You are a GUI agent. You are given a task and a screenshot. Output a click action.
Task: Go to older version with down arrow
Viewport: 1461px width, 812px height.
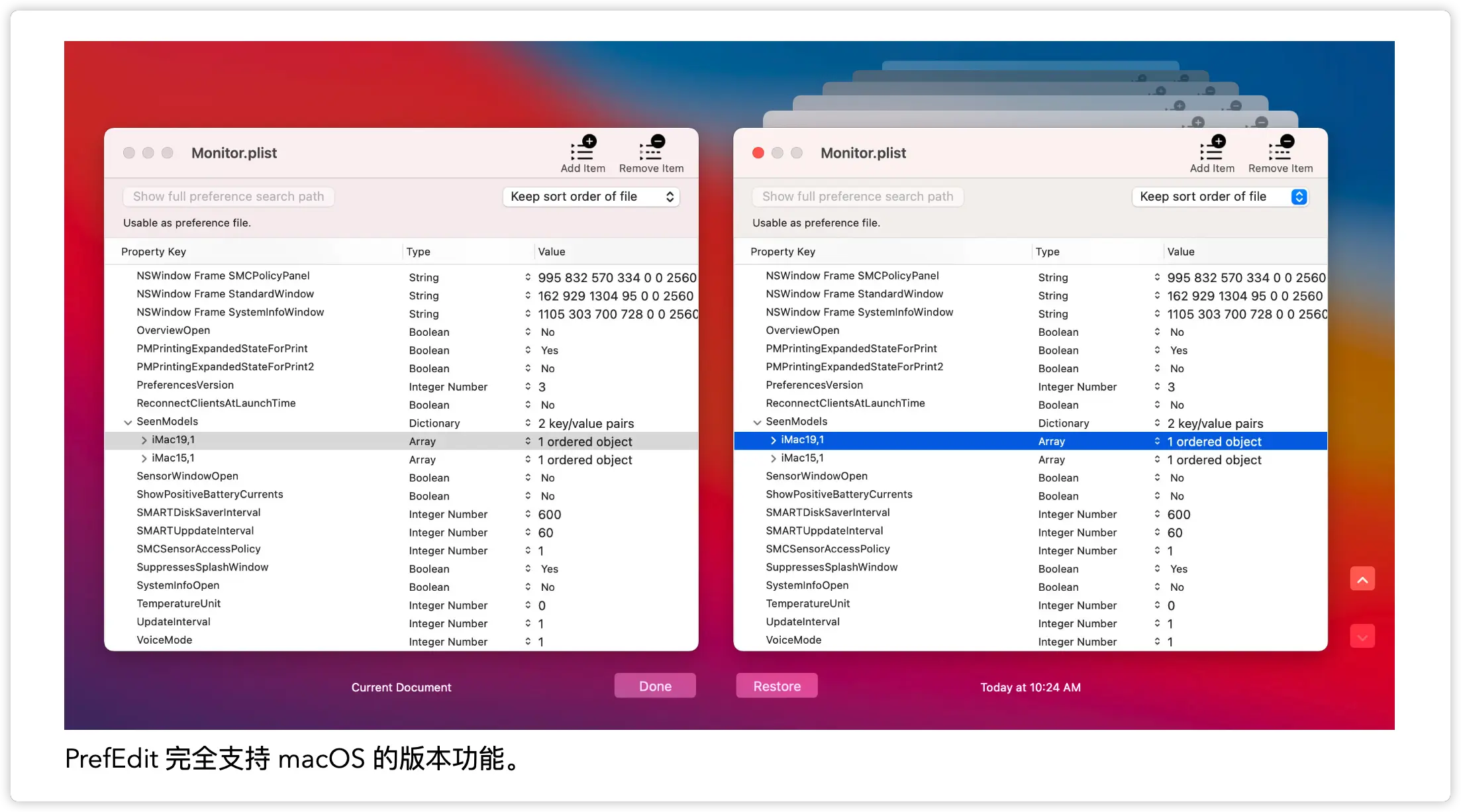click(1362, 636)
